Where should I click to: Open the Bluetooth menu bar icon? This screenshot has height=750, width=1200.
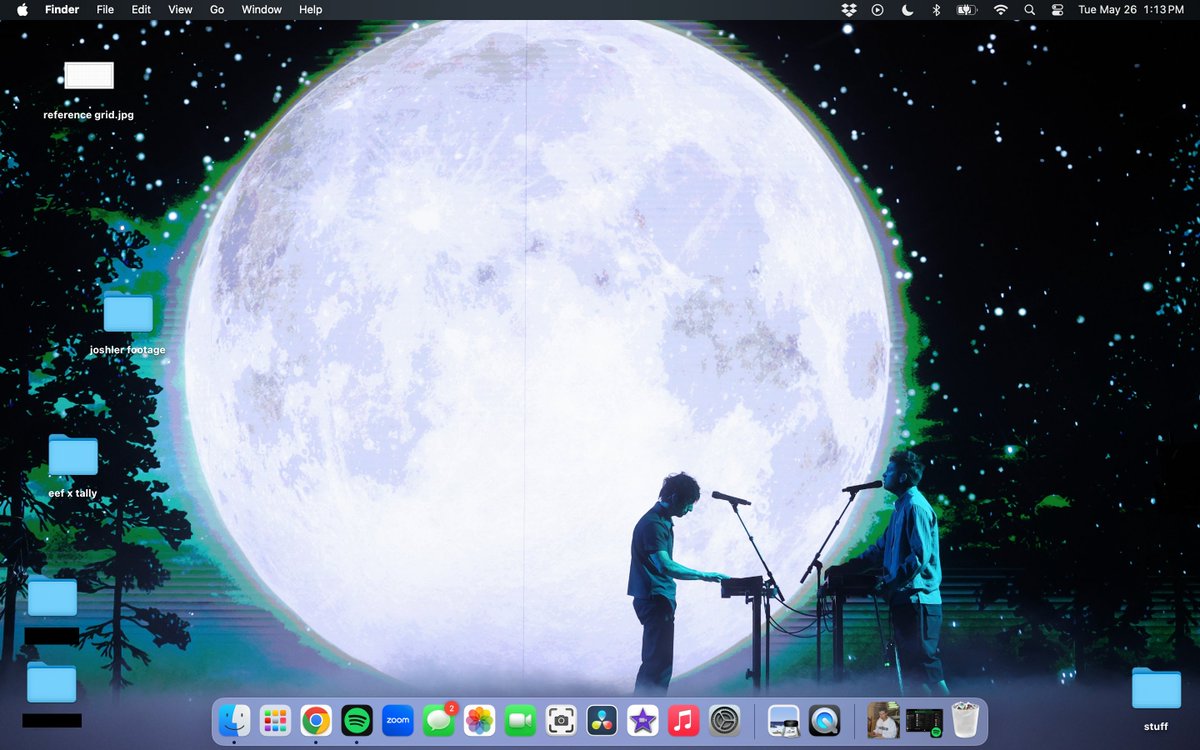[x=936, y=9]
